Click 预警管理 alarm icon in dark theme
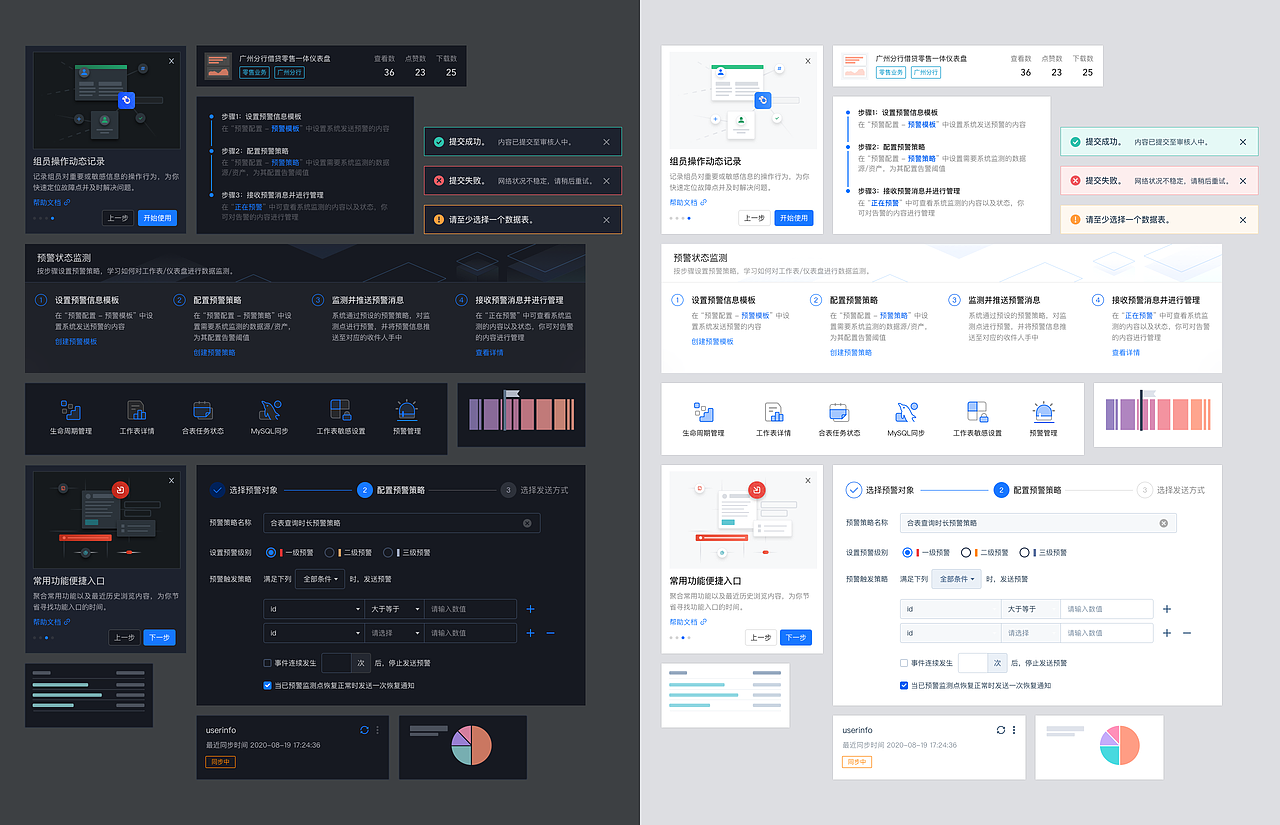The height and width of the screenshot is (825, 1280). [x=406, y=410]
